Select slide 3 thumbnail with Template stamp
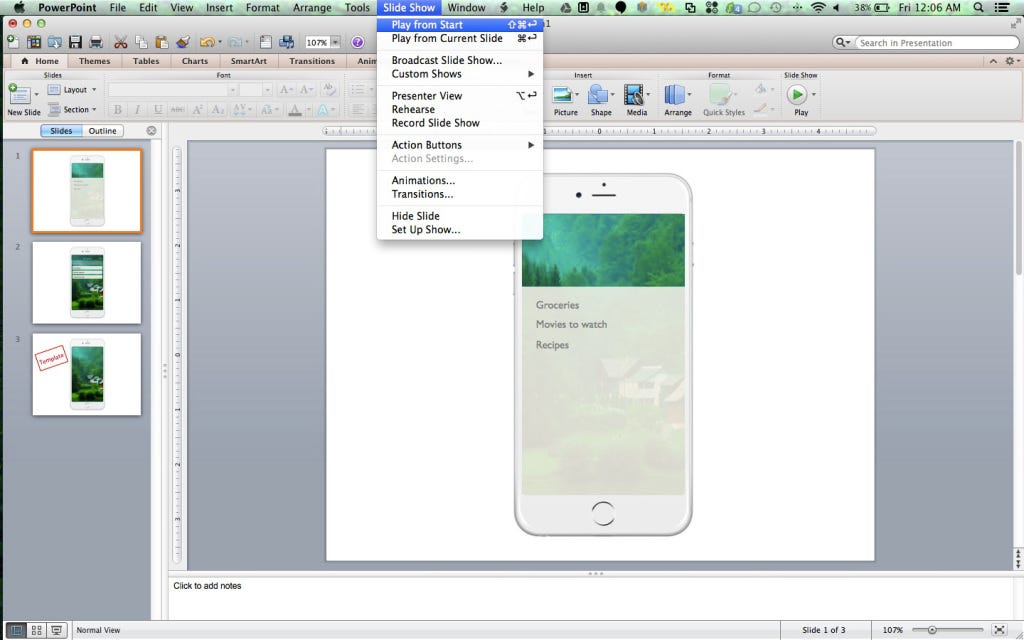Image resolution: width=1024 pixels, height=640 pixels. tap(87, 374)
